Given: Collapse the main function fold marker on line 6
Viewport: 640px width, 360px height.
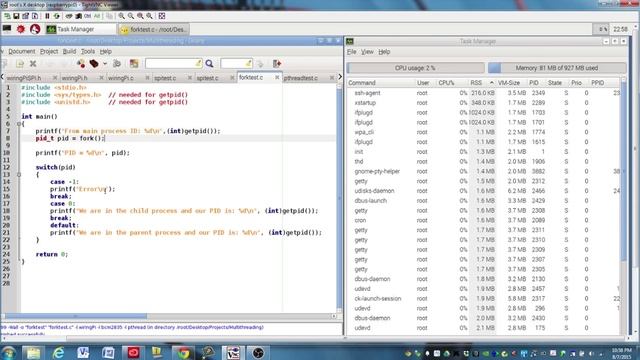Looking at the screenshot, I should point(19,124).
